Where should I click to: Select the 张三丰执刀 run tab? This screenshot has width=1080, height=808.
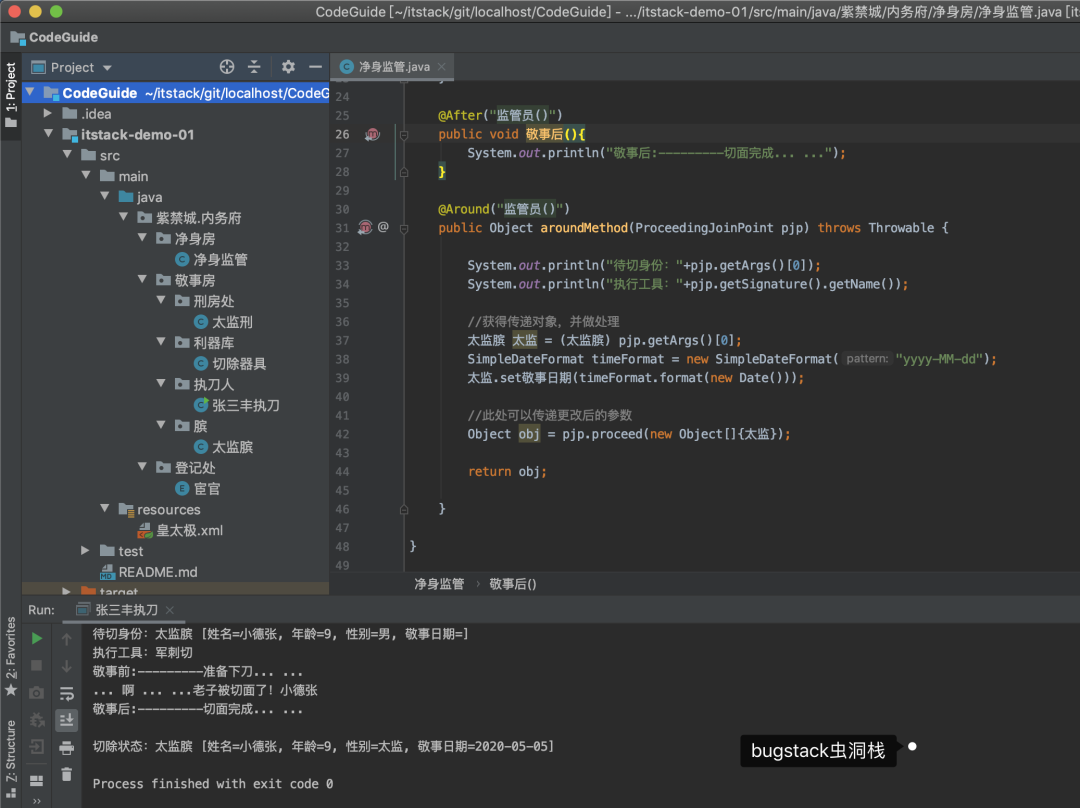126,610
